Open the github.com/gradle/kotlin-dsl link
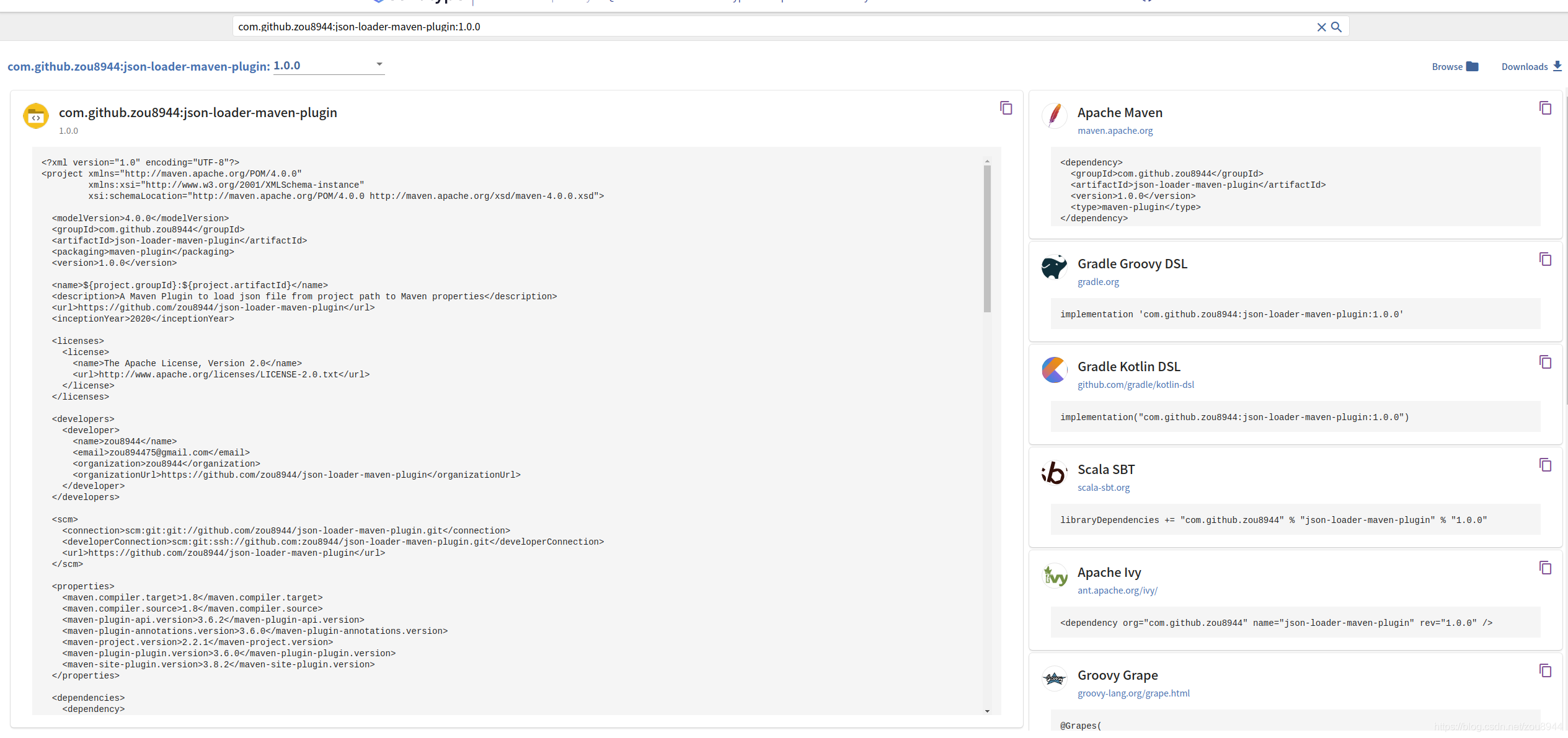 [x=1136, y=385]
